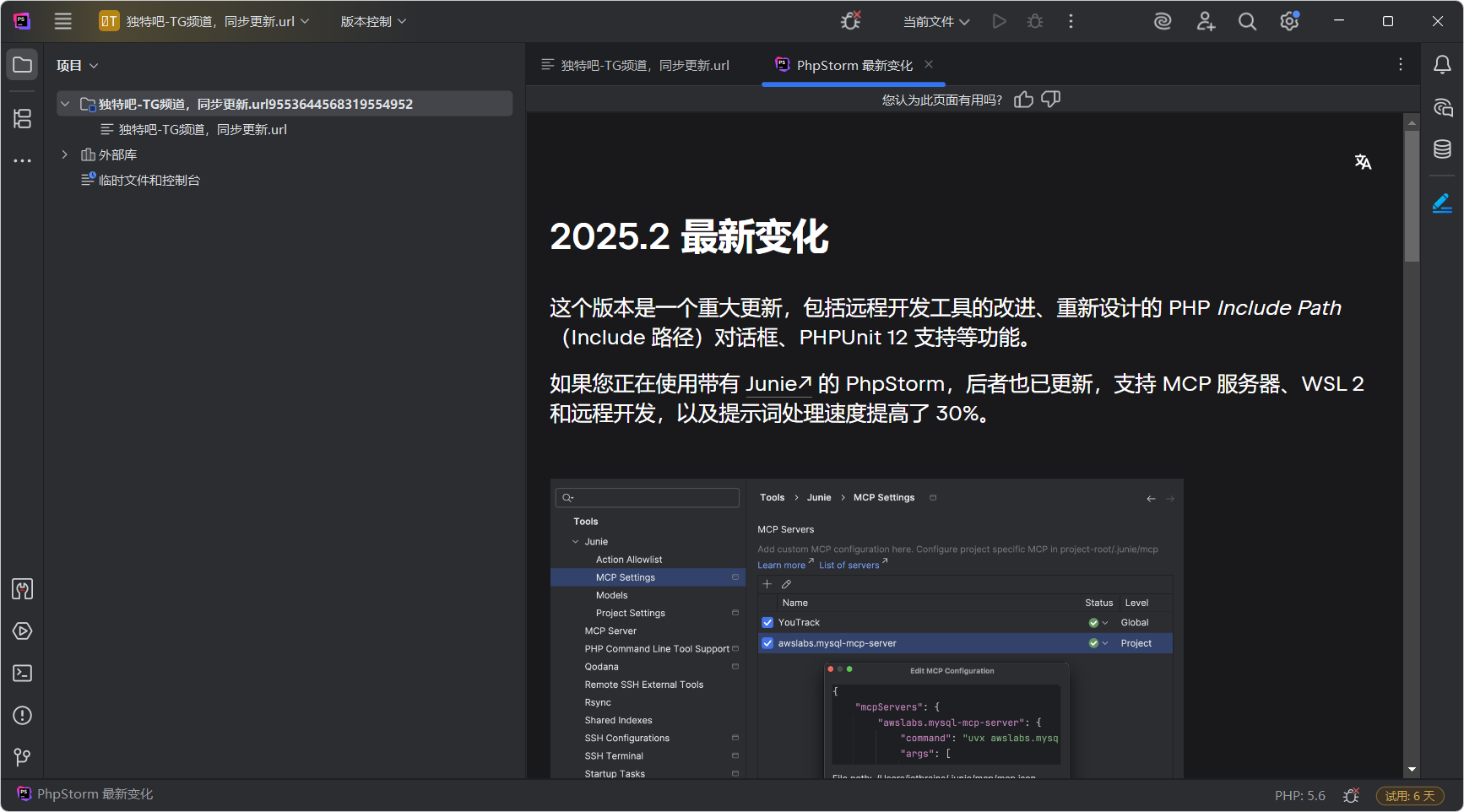Open Search Everywhere magnifier icon
1464x812 pixels.
click(1247, 21)
